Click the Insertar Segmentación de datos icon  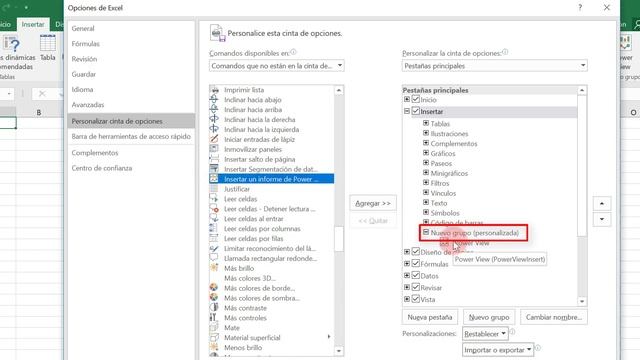pyautogui.click(x=214, y=169)
